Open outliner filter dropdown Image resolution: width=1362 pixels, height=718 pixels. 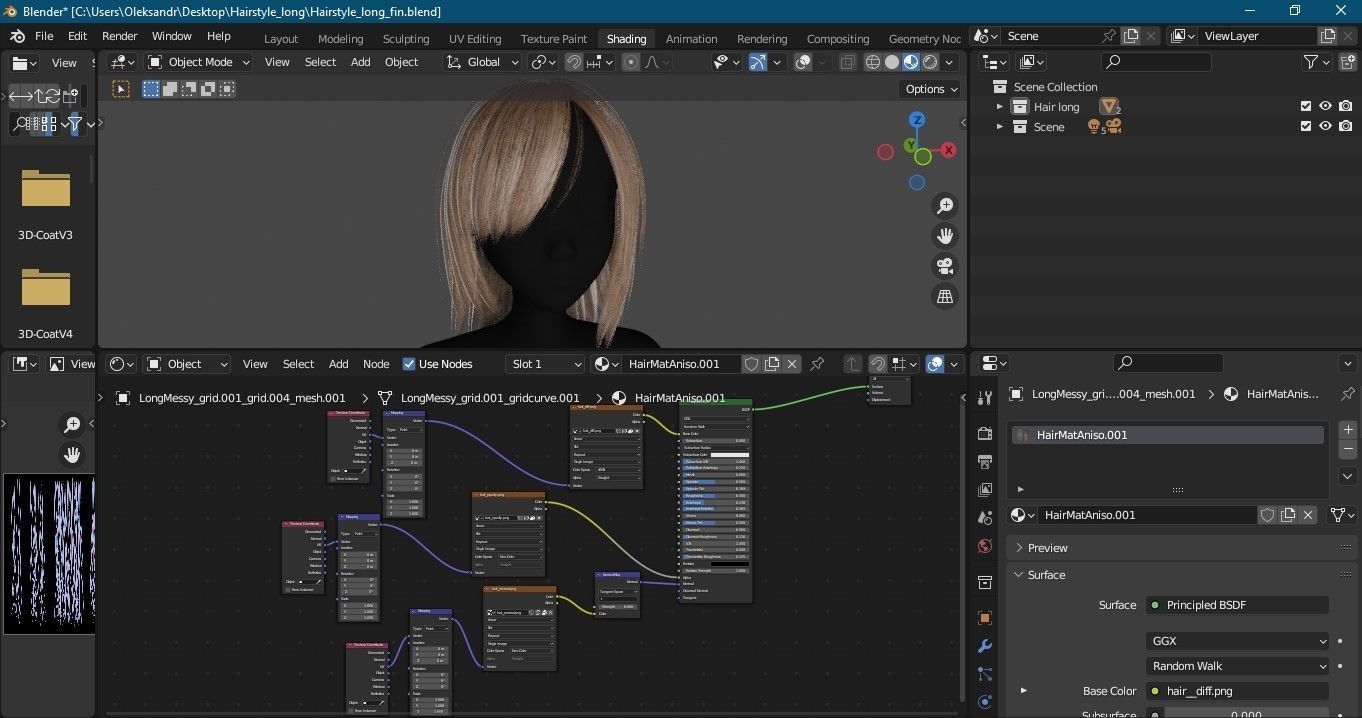coord(1317,62)
